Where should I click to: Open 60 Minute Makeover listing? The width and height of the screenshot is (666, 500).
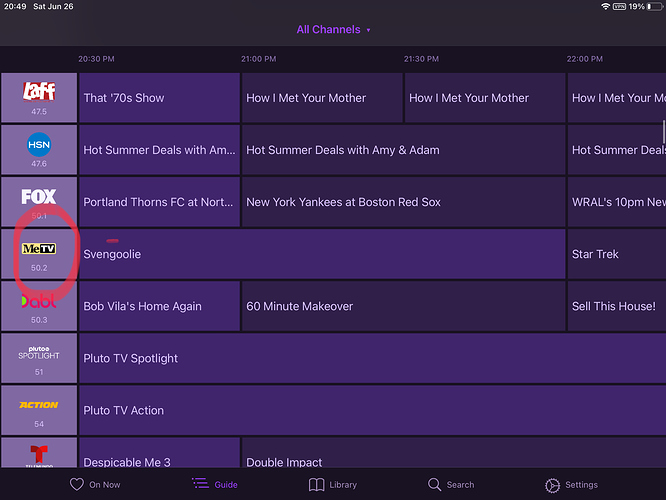click(x=403, y=306)
